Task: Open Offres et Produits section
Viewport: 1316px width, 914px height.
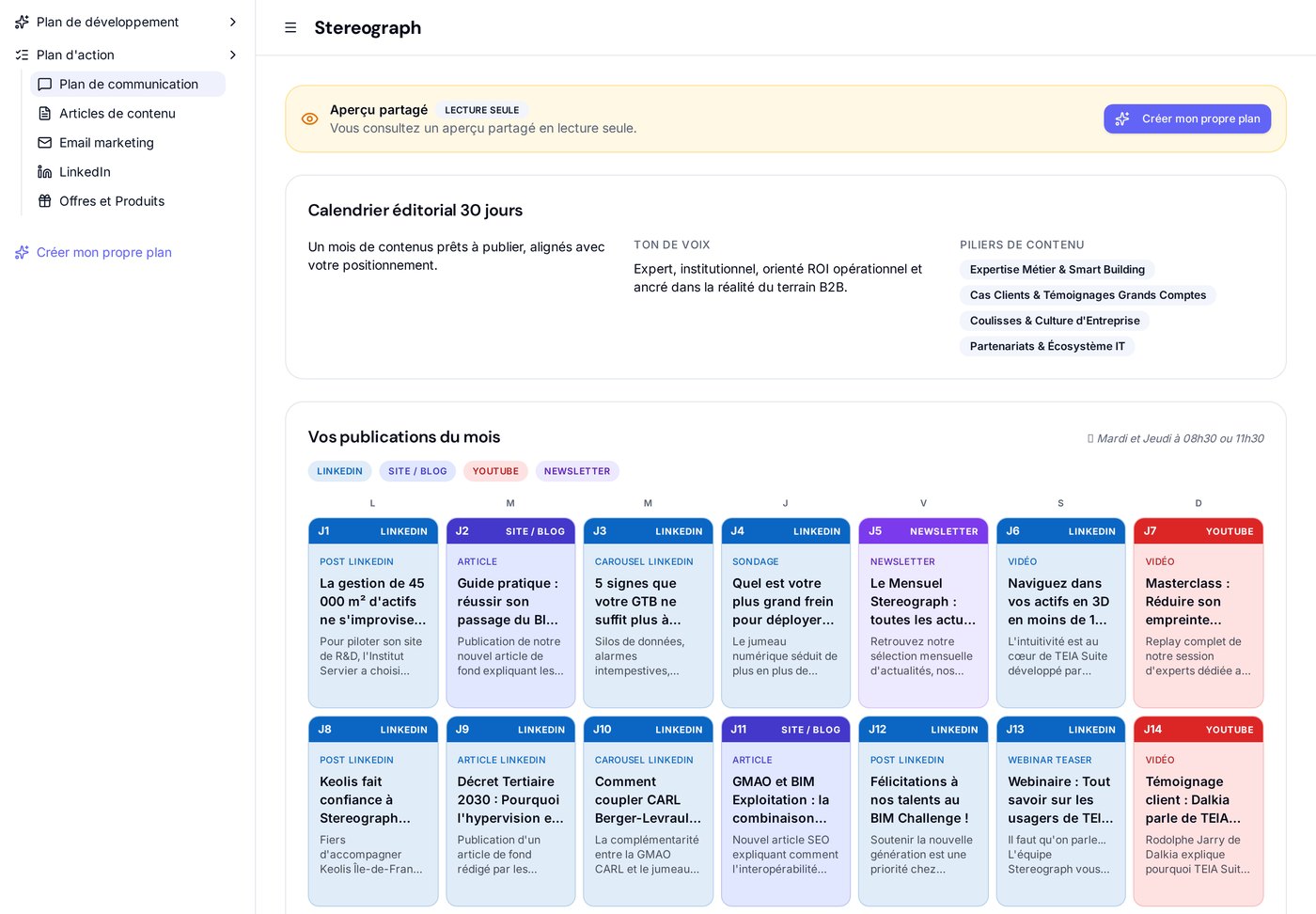Action: point(128,201)
